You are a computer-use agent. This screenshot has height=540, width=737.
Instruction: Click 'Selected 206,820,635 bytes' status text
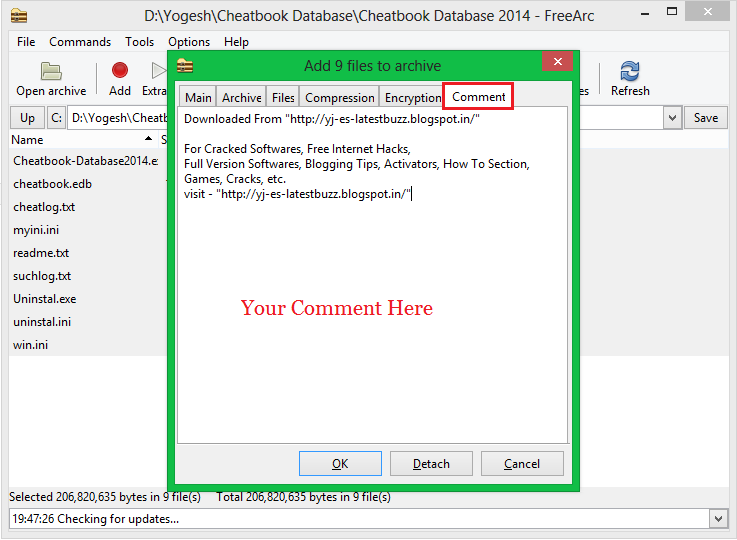point(105,497)
